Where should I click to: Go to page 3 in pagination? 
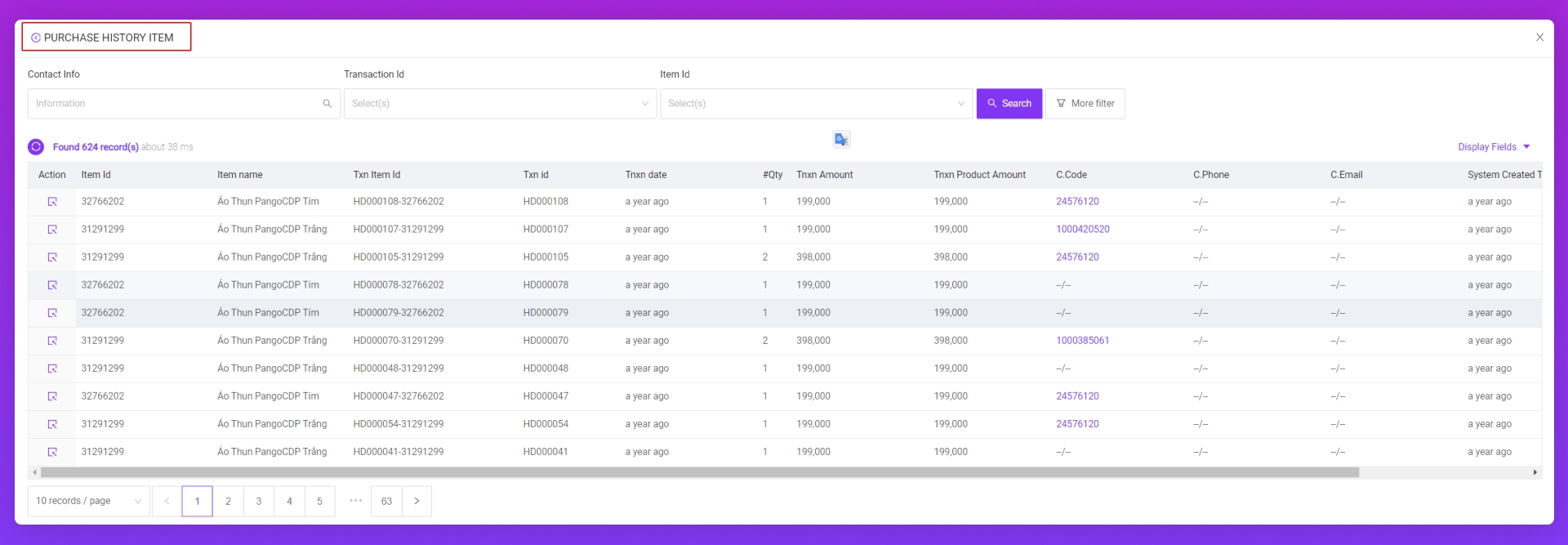259,501
